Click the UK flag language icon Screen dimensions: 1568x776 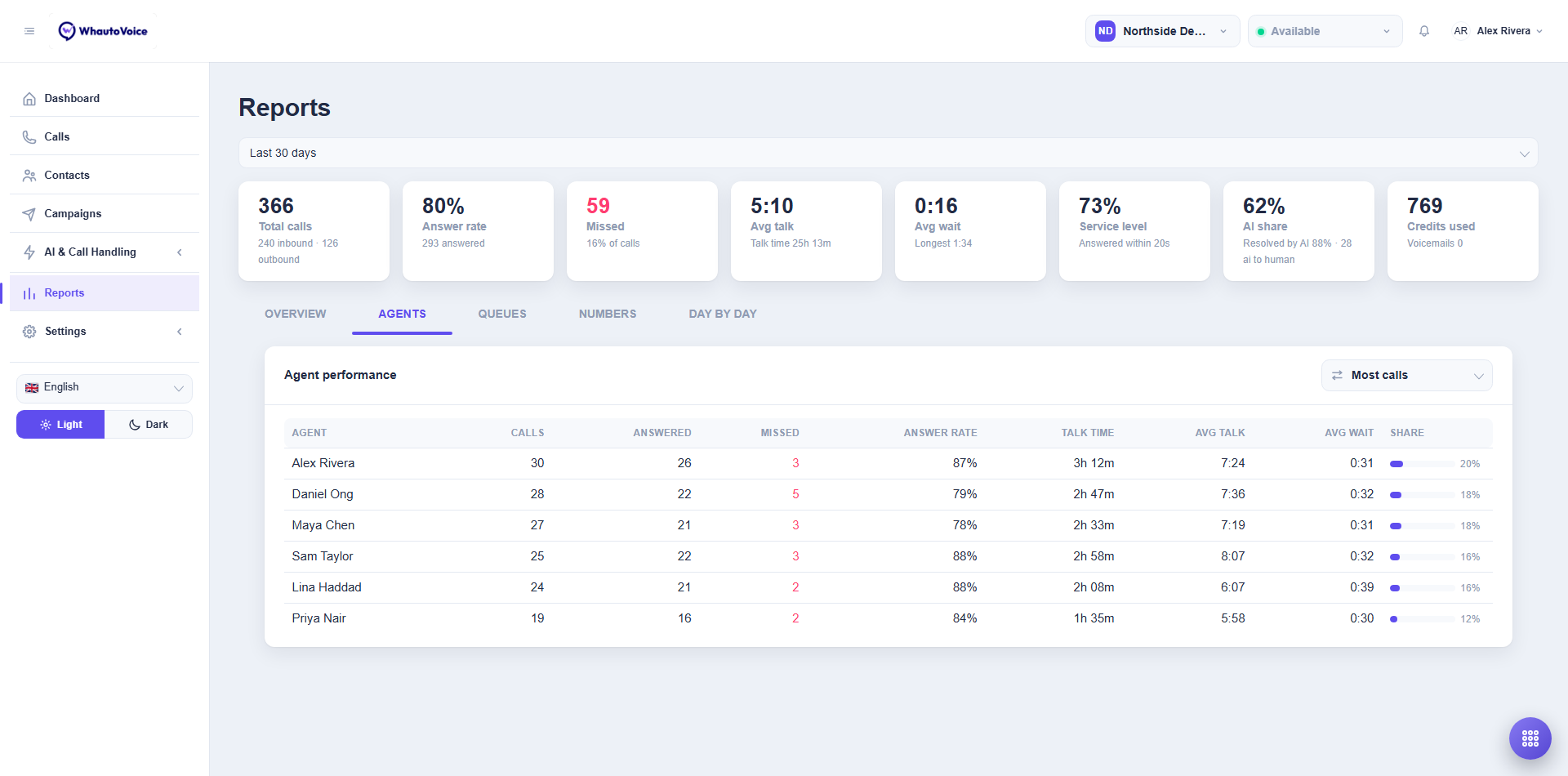pos(32,388)
